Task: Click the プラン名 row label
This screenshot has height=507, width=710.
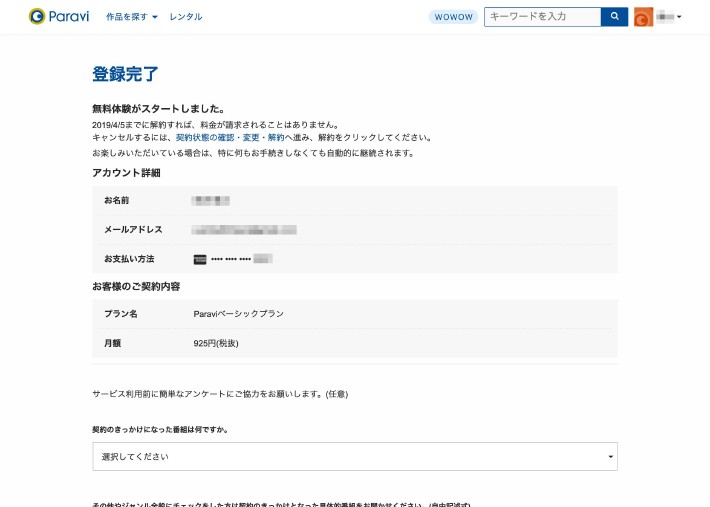Action: [x=121, y=314]
